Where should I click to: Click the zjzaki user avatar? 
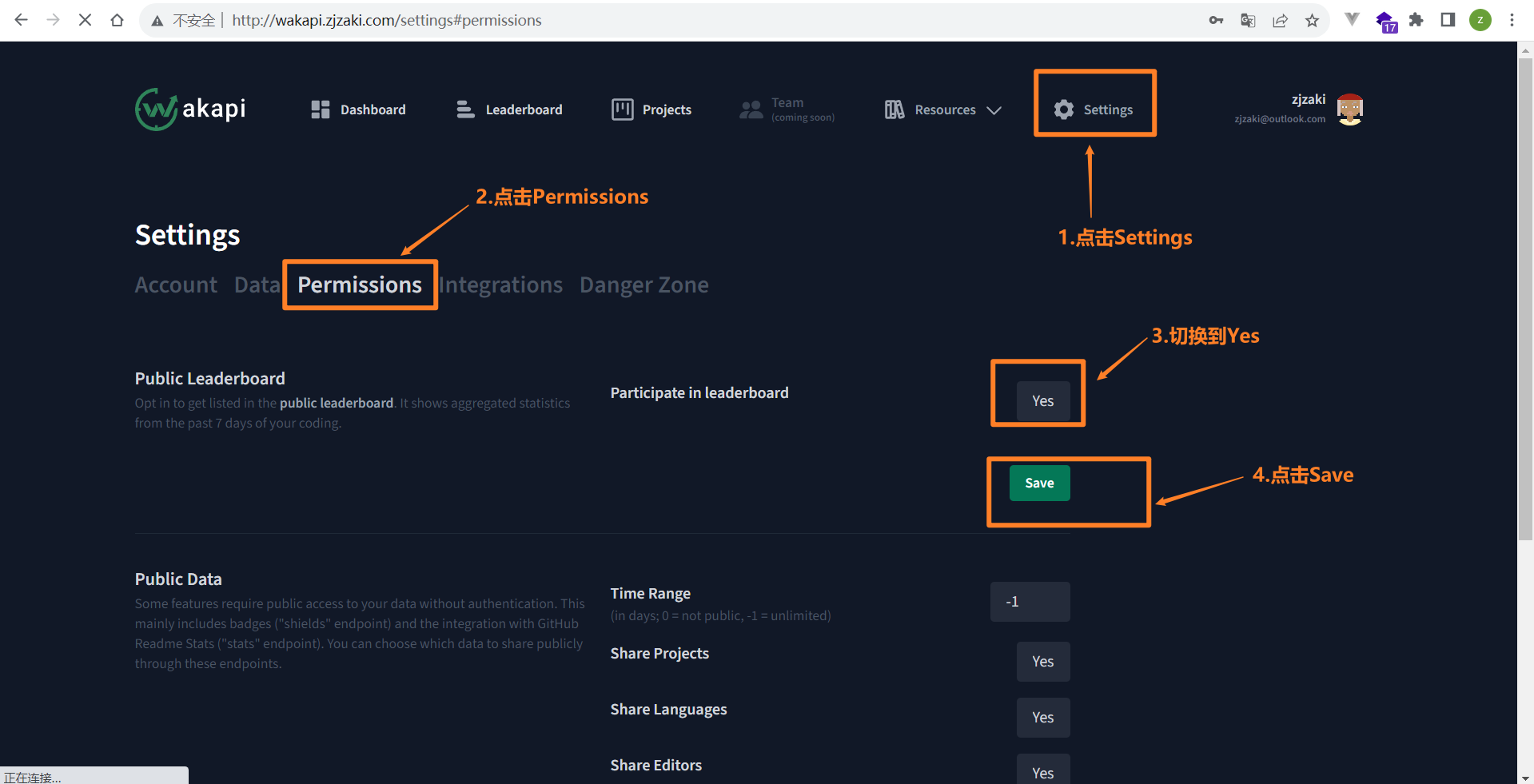(1350, 109)
